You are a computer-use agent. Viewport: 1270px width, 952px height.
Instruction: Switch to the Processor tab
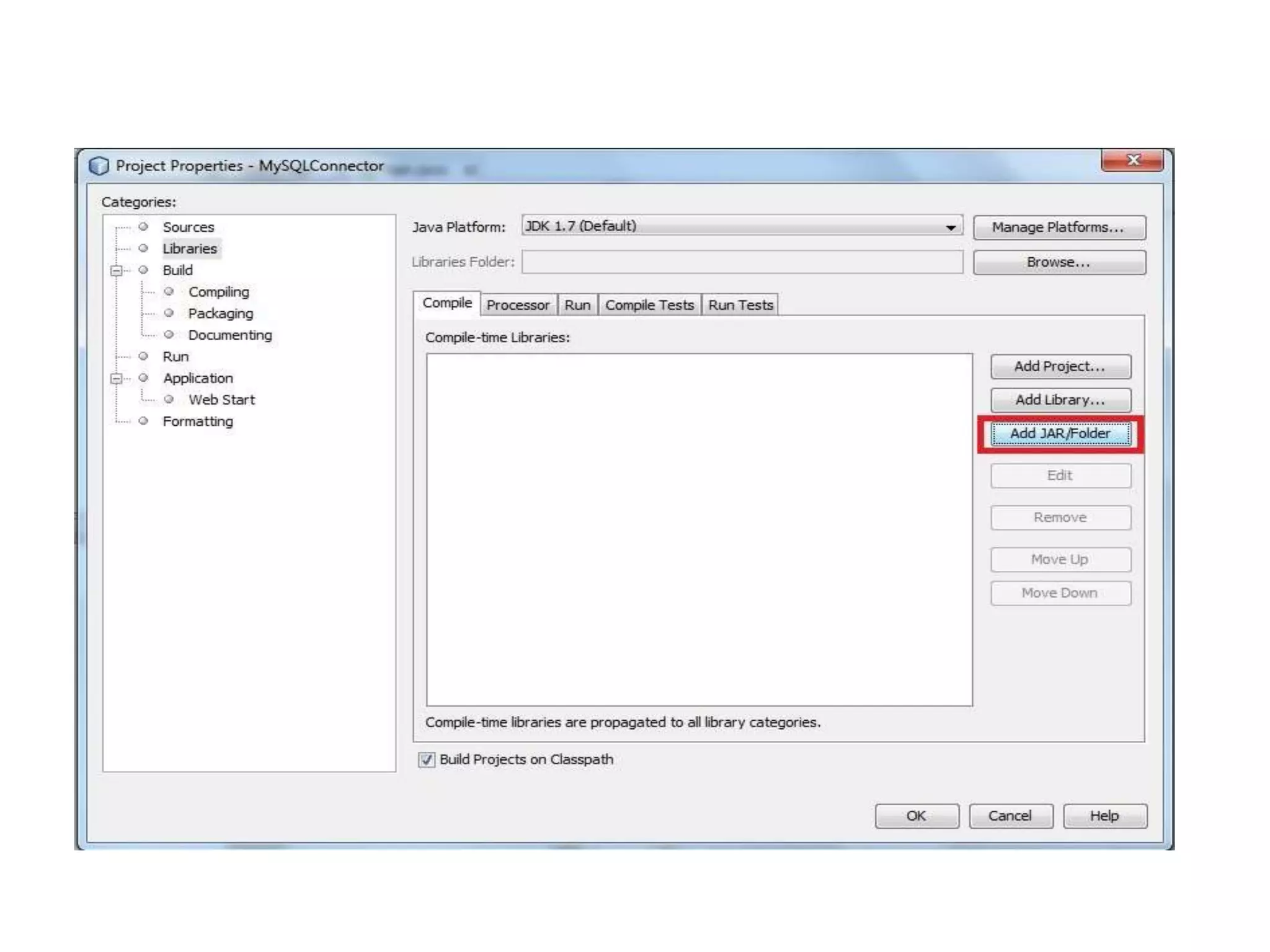pos(518,306)
